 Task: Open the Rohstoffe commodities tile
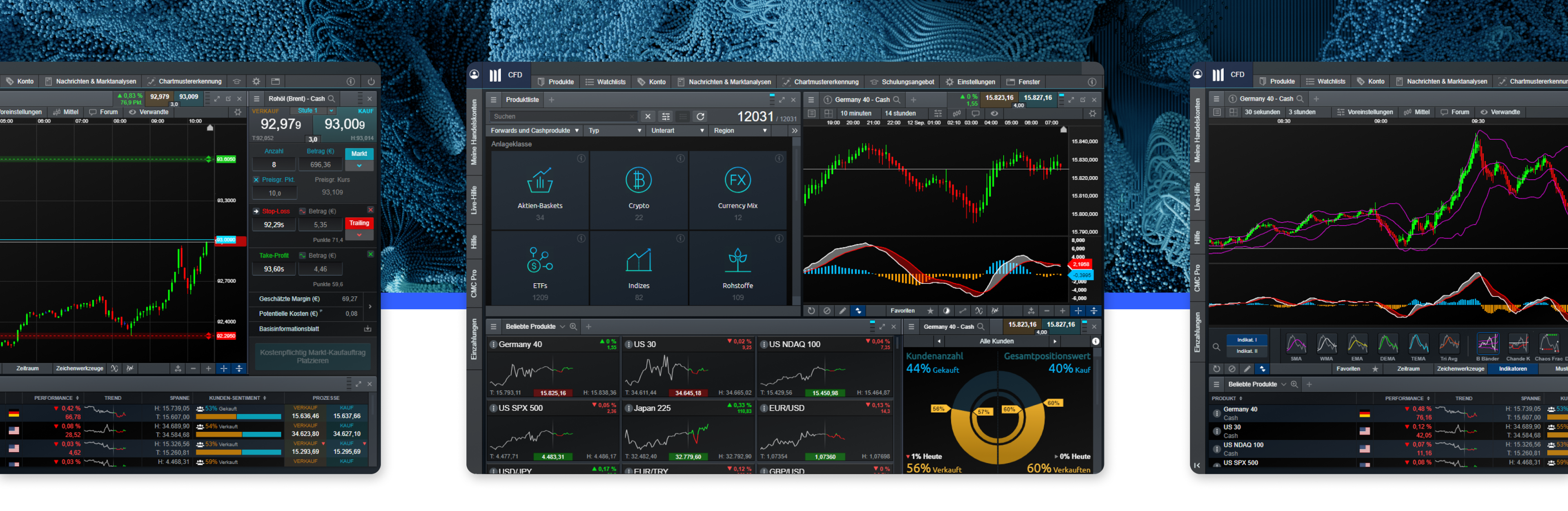(737, 269)
